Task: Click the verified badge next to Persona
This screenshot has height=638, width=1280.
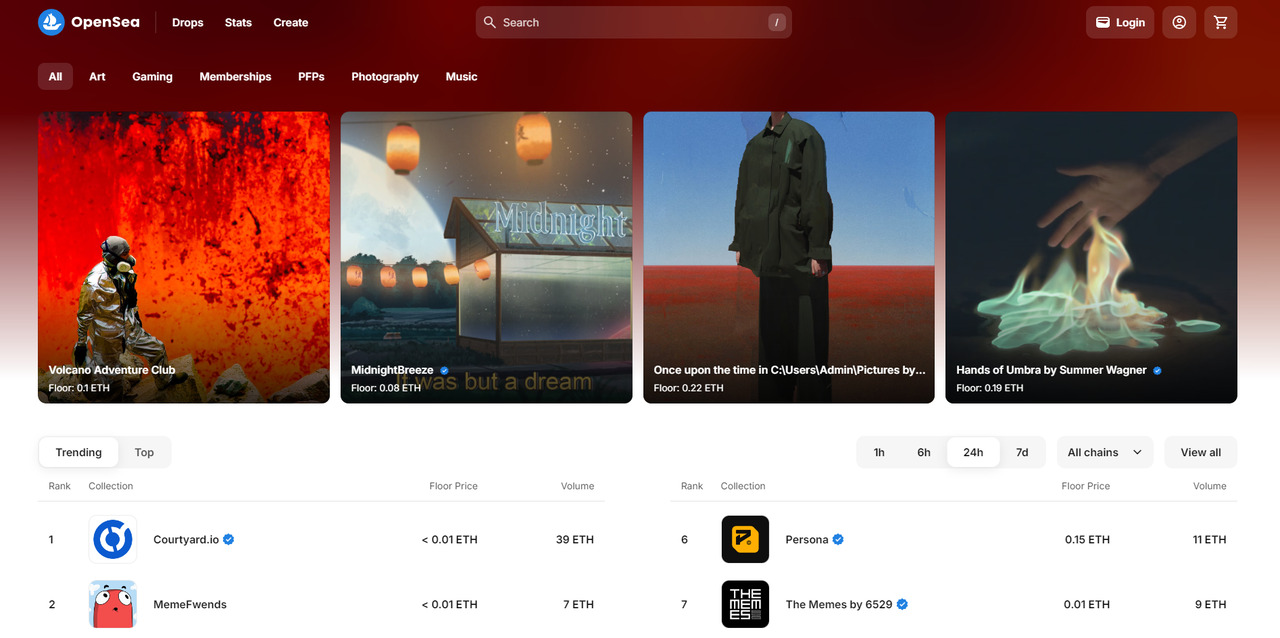Action: click(x=838, y=539)
